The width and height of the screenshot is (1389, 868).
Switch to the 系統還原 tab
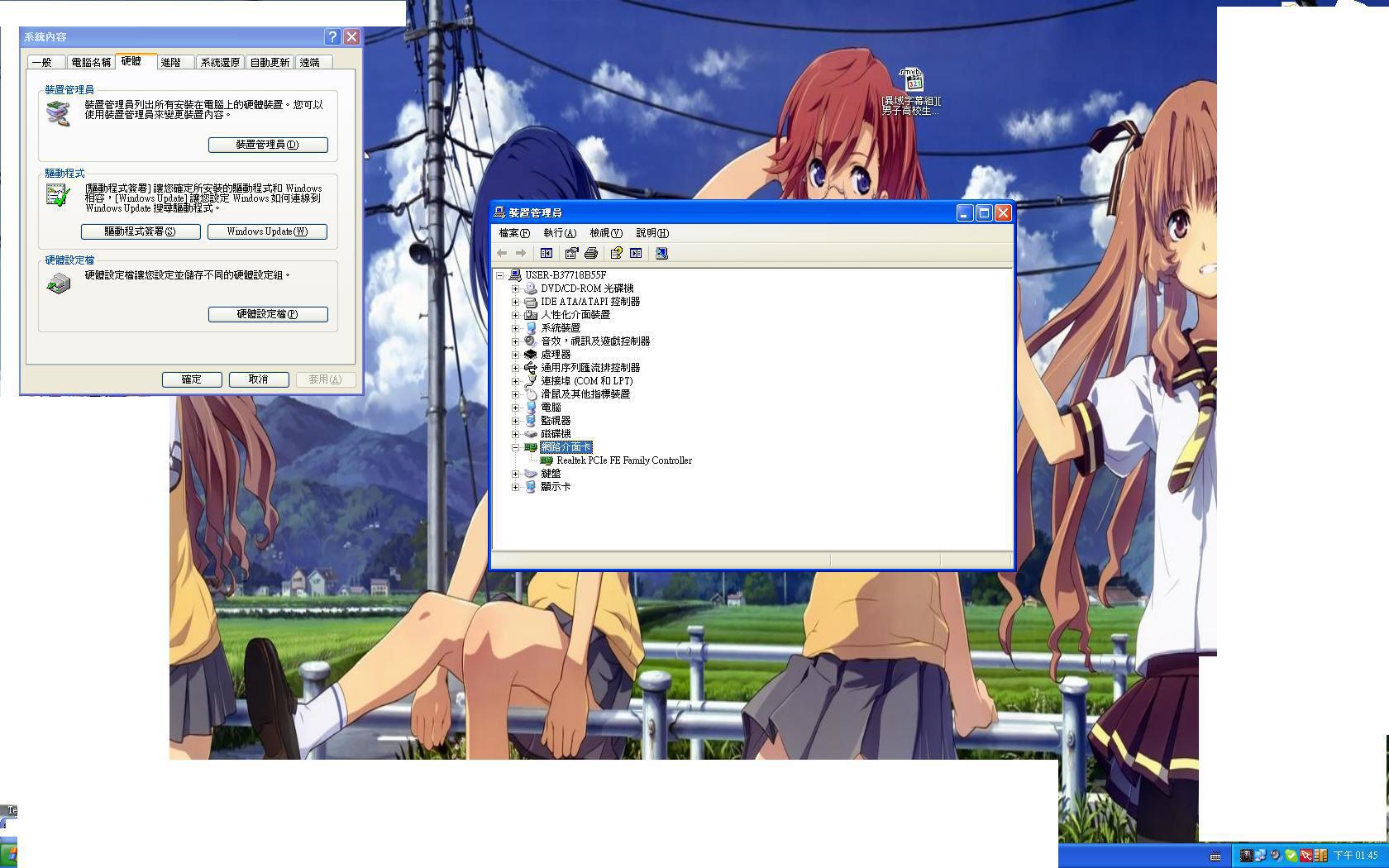(x=220, y=62)
